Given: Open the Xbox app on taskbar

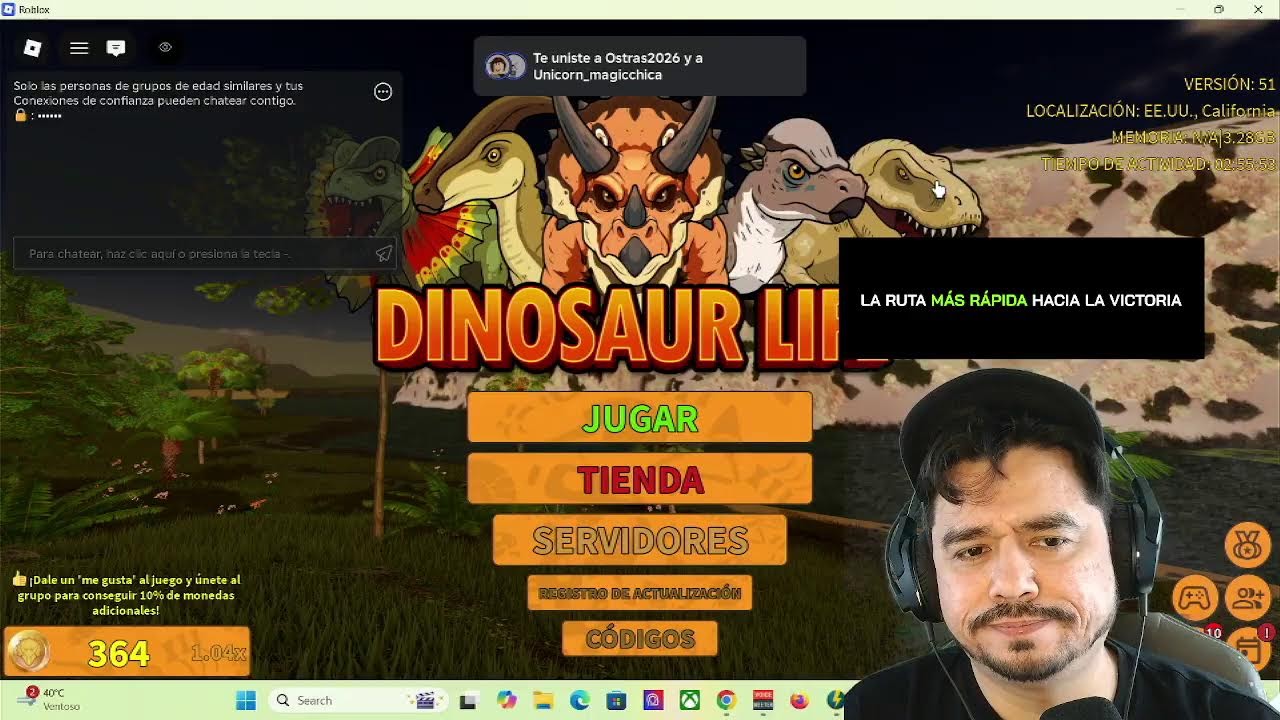Looking at the screenshot, I should tap(689, 700).
